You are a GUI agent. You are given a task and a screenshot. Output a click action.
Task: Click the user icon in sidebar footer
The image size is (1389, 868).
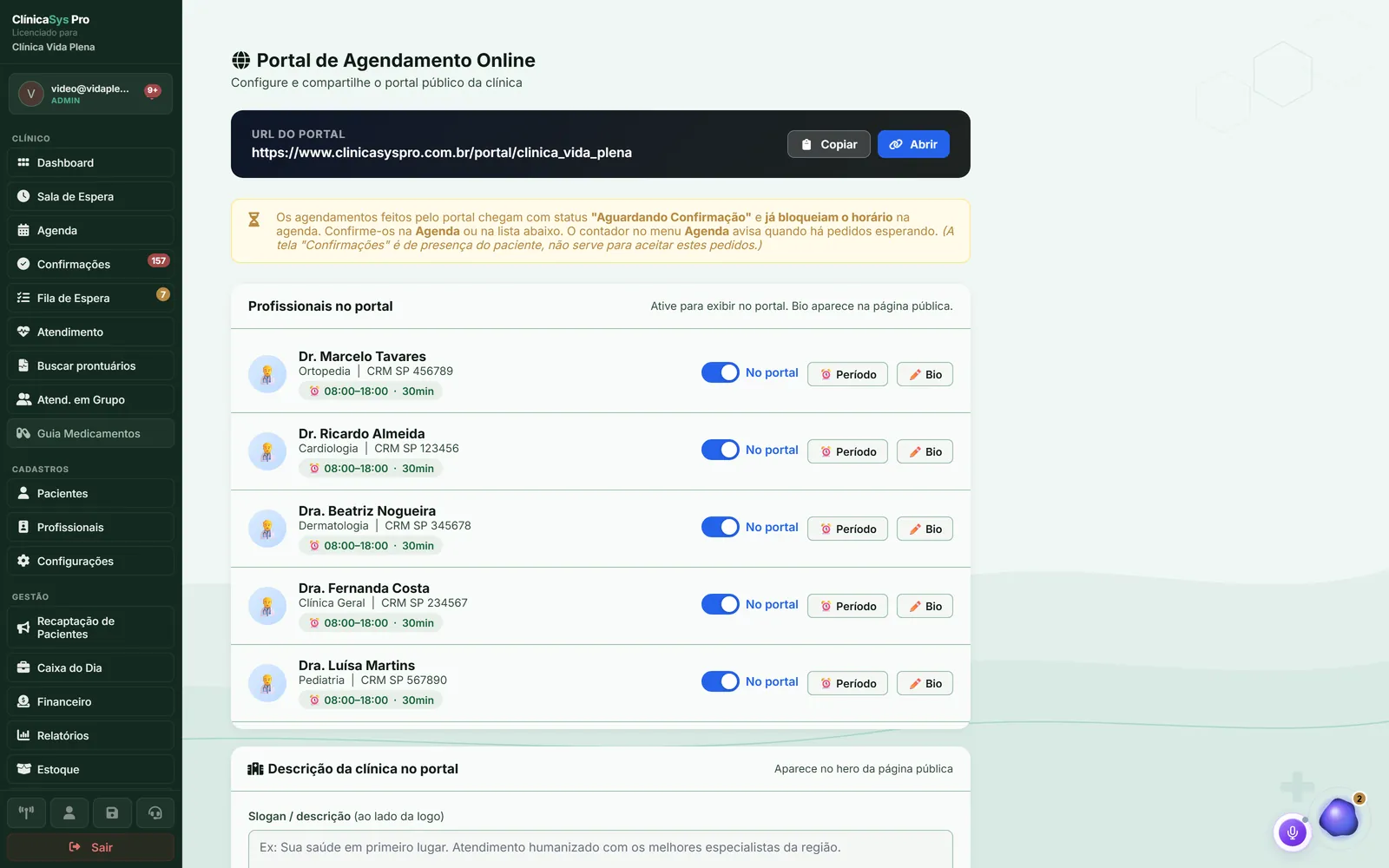click(x=69, y=813)
